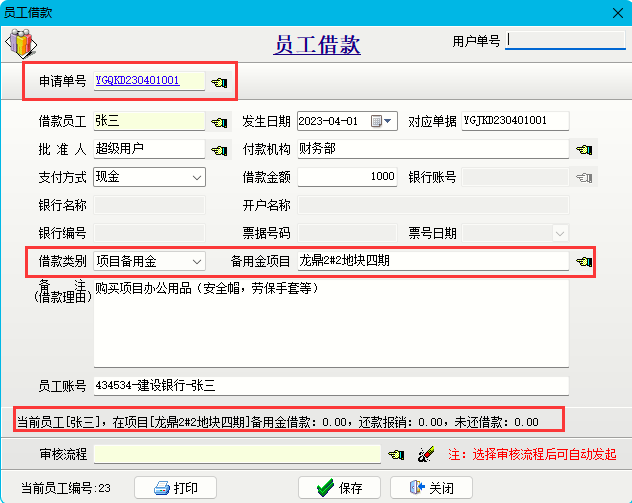Image resolution: width=632 pixels, height=503 pixels.
Task: Expand the 支付方式 dropdown
Action: pyautogui.click(x=196, y=177)
